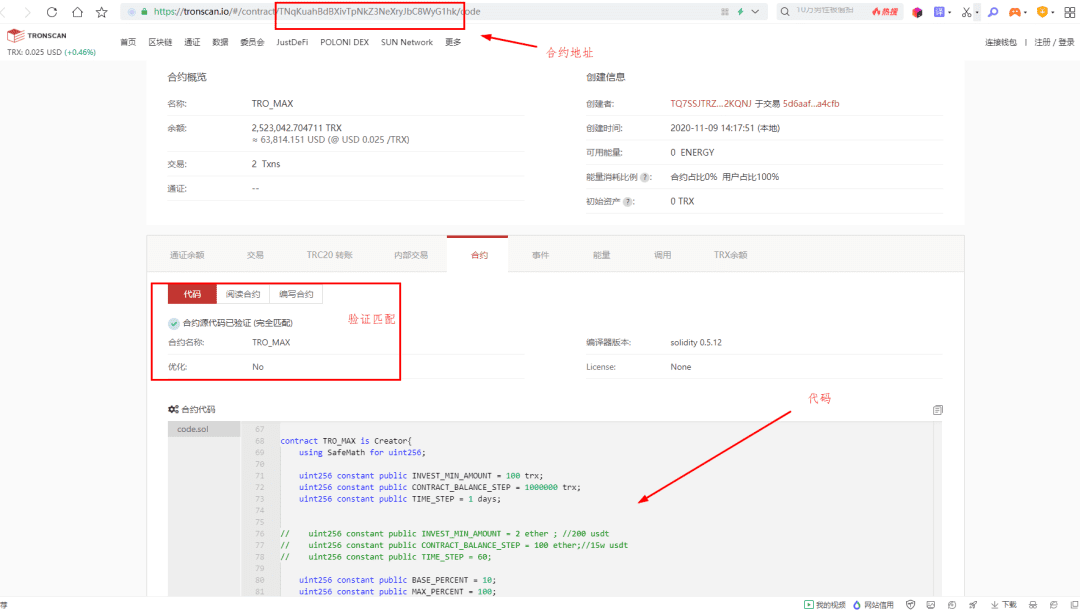Open the 区块链 navigation menu
This screenshot has width=1080, height=612.
click(x=160, y=42)
